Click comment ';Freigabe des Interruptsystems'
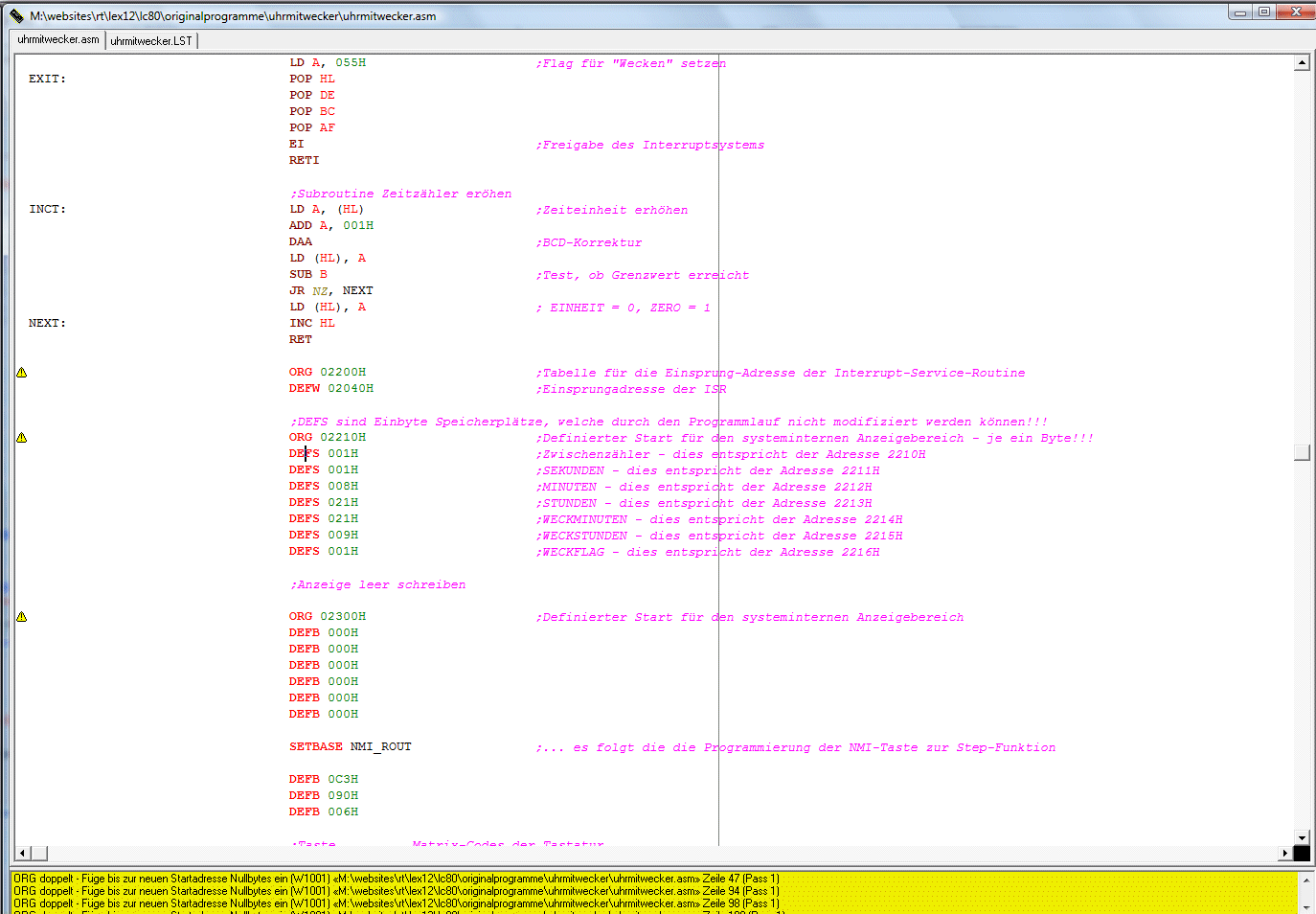The width and height of the screenshot is (1316, 914). point(650,145)
